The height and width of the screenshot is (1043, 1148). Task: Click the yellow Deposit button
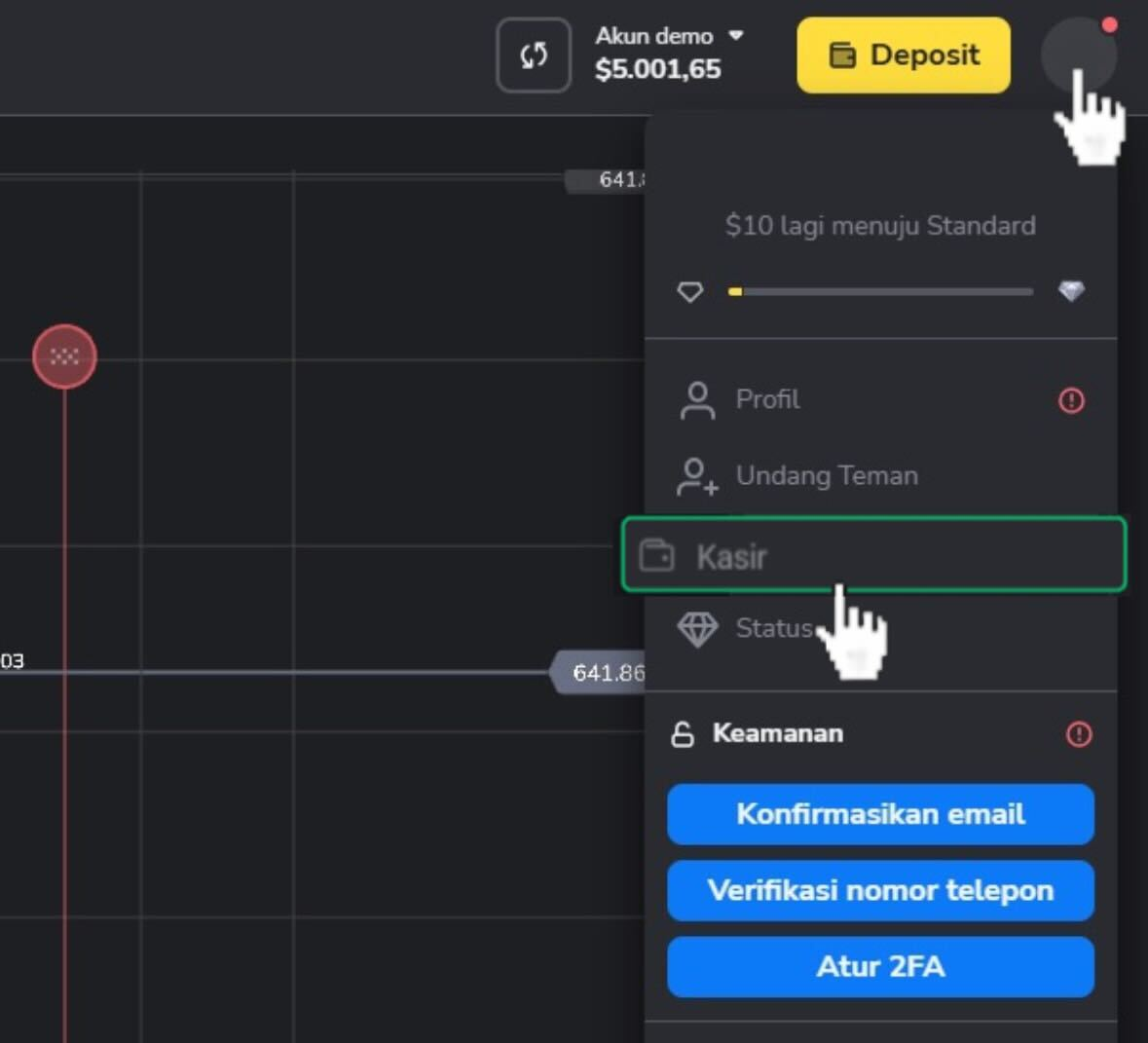(x=904, y=56)
